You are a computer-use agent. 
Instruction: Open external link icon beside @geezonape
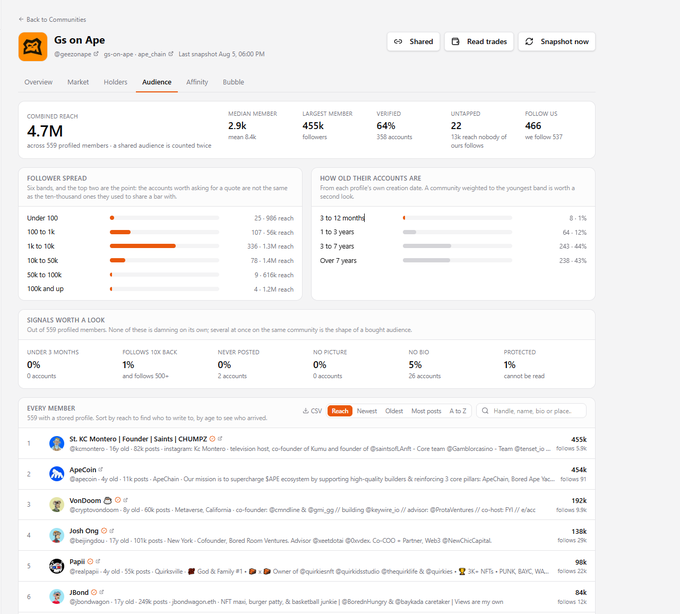(96, 54)
